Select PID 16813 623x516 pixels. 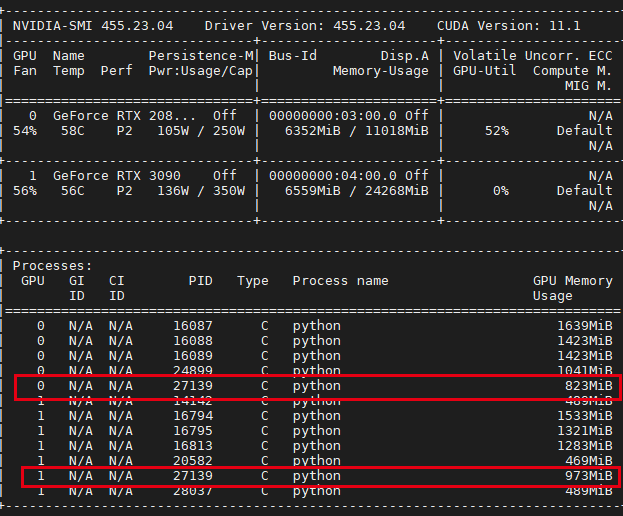(193, 446)
